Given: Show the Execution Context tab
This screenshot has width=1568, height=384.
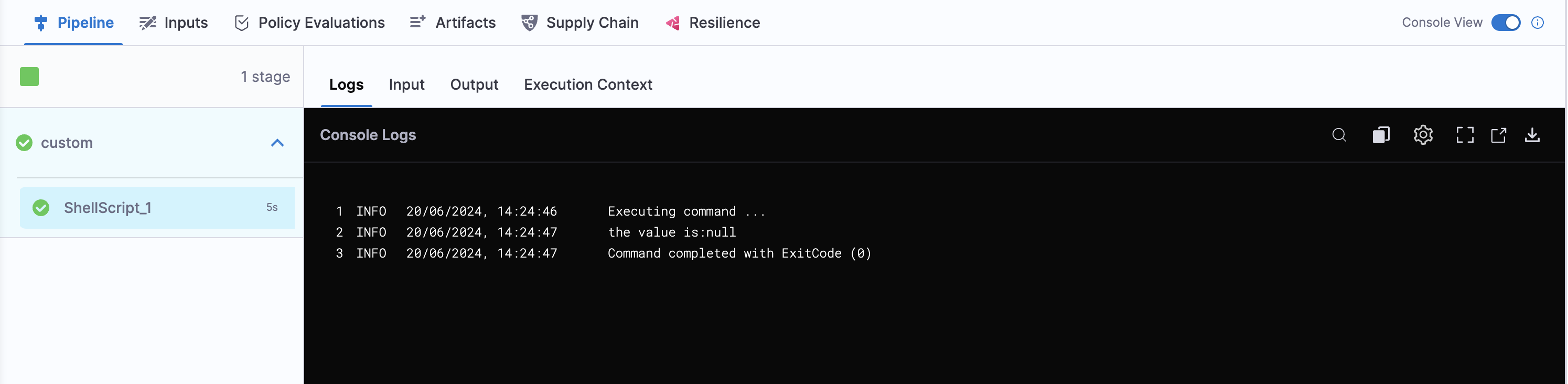Looking at the screenshot, I should (x=587, y=84).
